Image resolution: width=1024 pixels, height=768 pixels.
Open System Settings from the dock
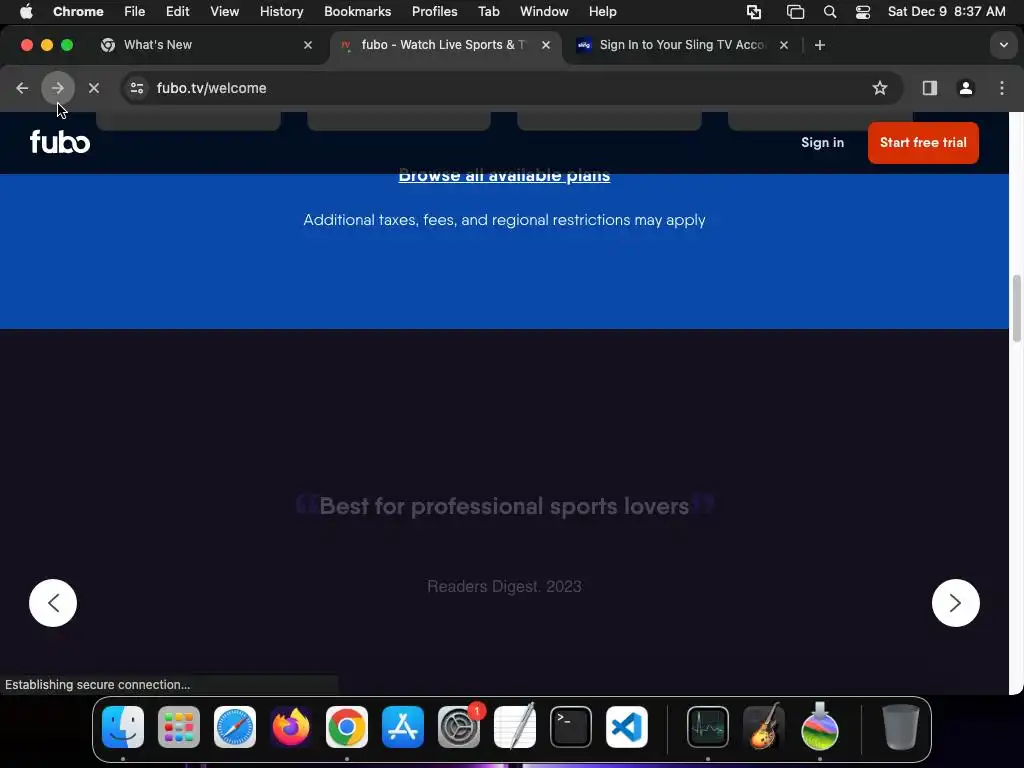coord(458,727)
